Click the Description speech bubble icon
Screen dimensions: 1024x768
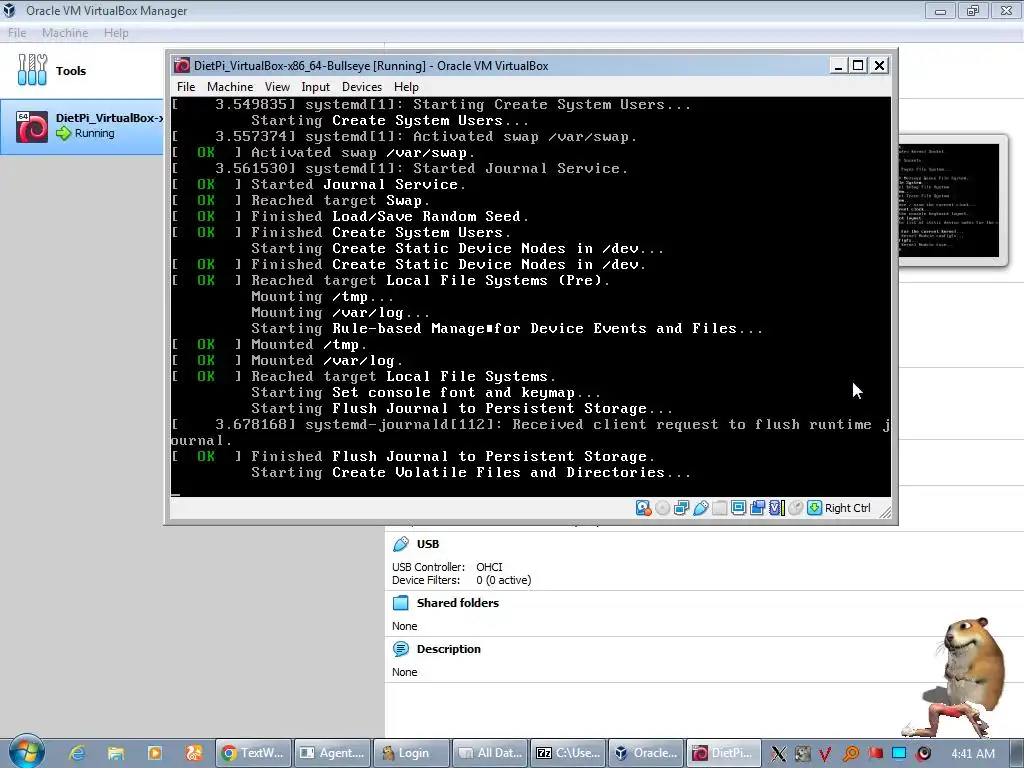[x=400, y=649]
